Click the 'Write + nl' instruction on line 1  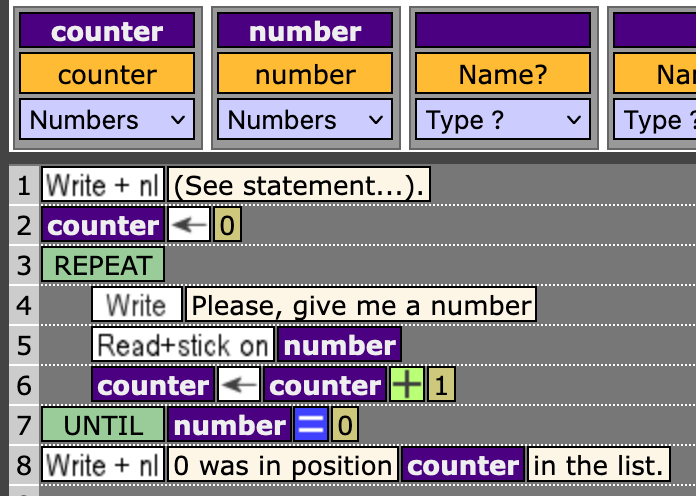click(103, 185)
